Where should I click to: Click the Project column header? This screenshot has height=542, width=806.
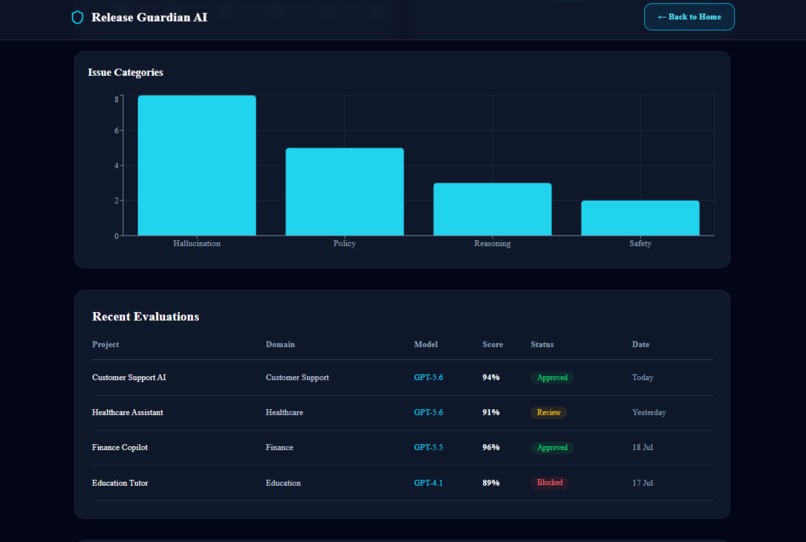[105, 345]
